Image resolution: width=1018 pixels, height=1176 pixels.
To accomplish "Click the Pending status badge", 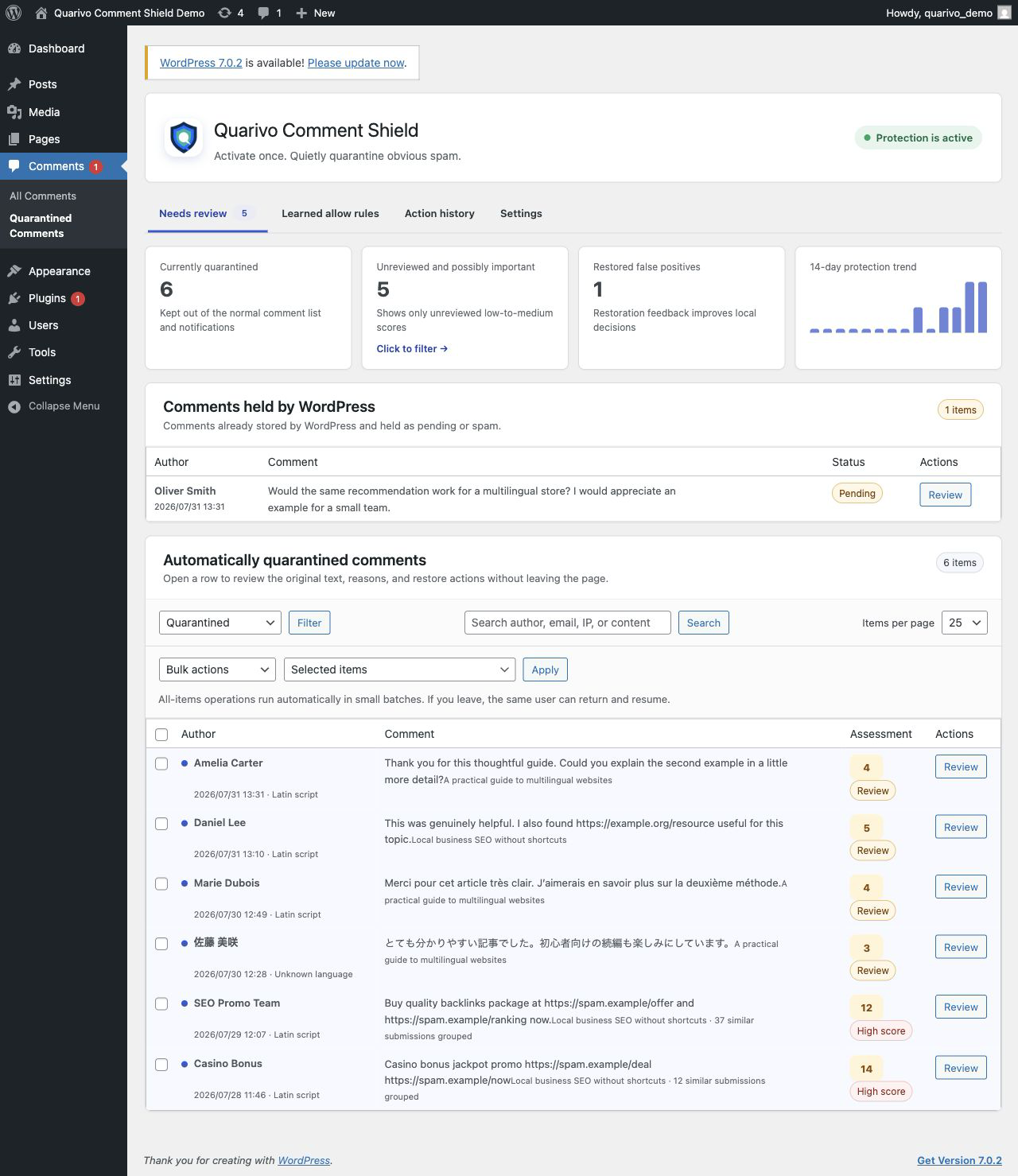I will coord(857,494).
